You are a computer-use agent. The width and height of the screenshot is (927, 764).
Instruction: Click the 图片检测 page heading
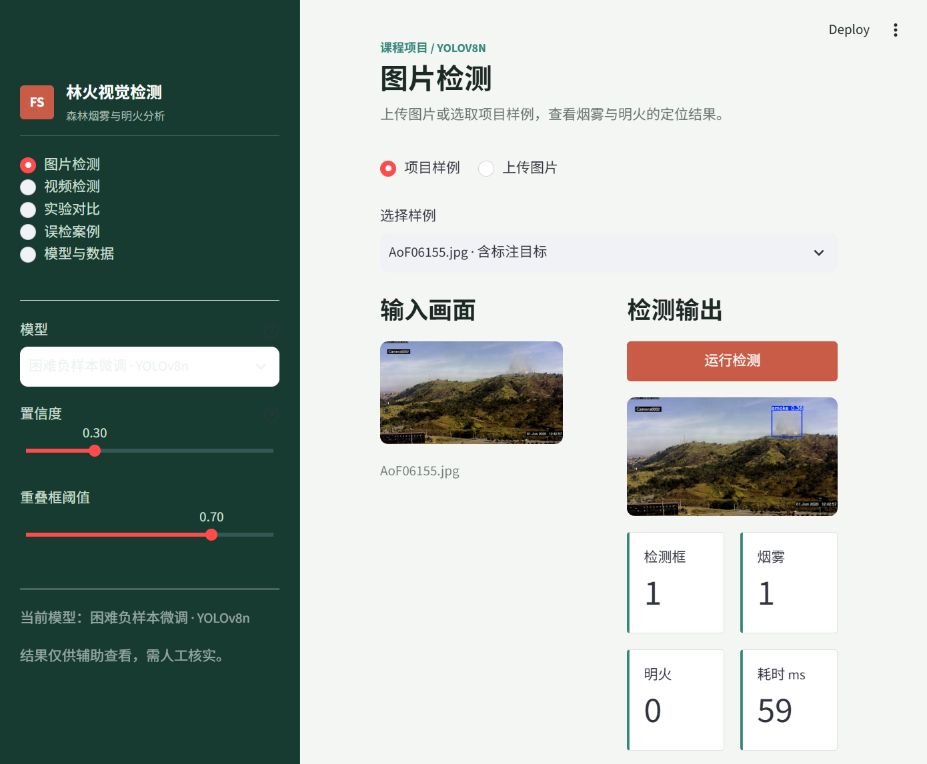point(436,79)
